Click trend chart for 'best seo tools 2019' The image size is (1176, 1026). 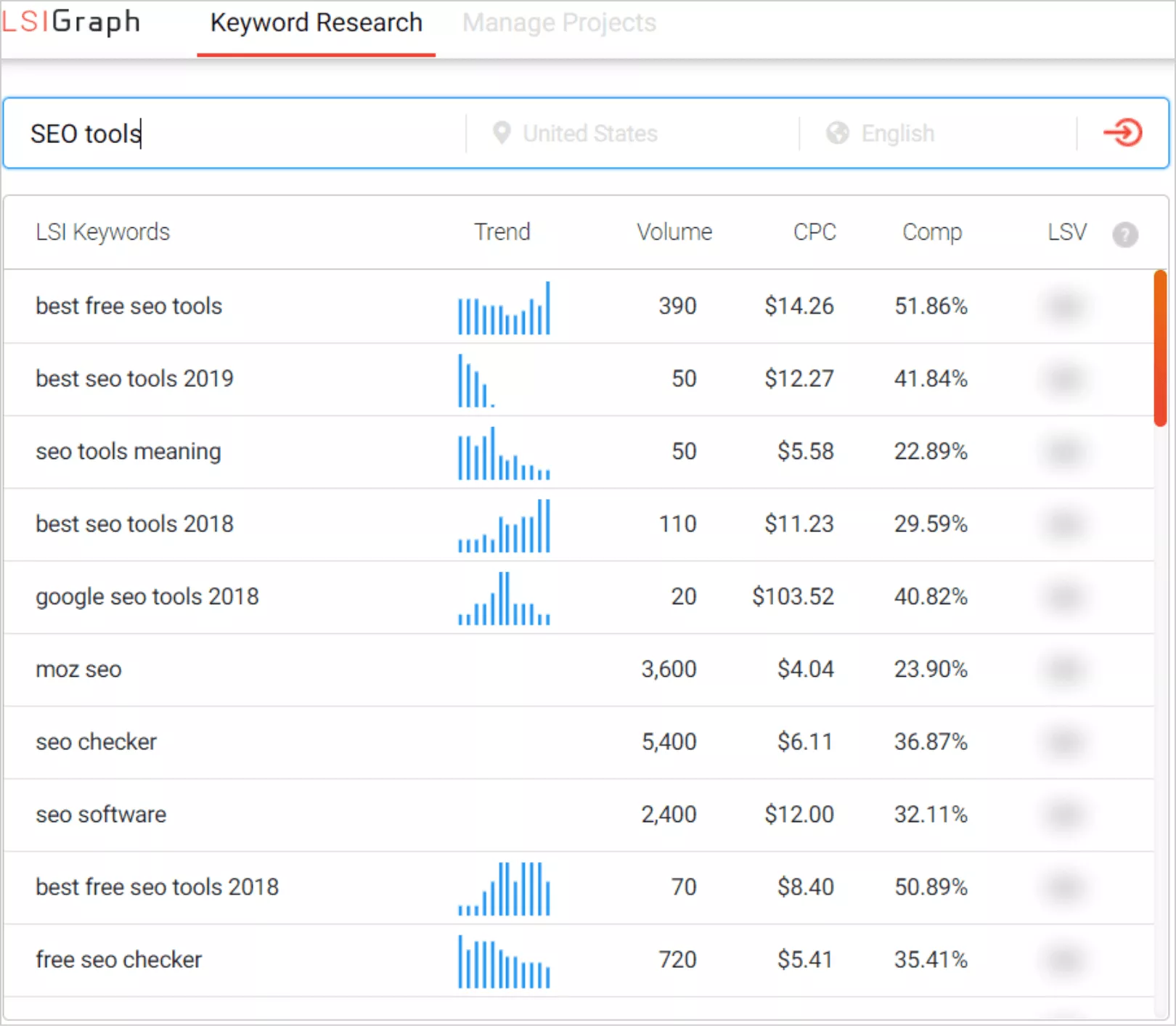pyautogui.click(x=476, y=380)
